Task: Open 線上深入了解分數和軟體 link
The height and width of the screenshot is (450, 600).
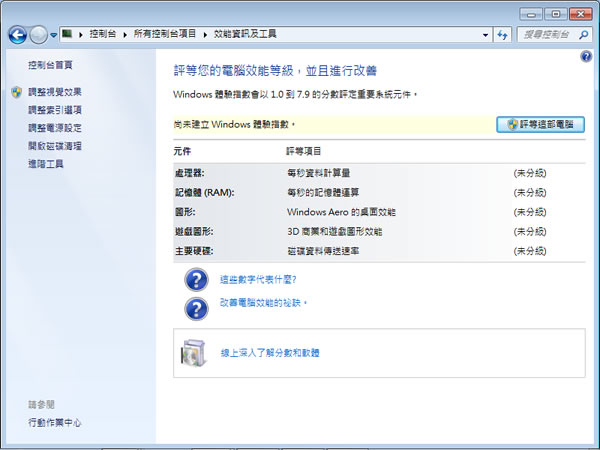Action: [270, 353]
